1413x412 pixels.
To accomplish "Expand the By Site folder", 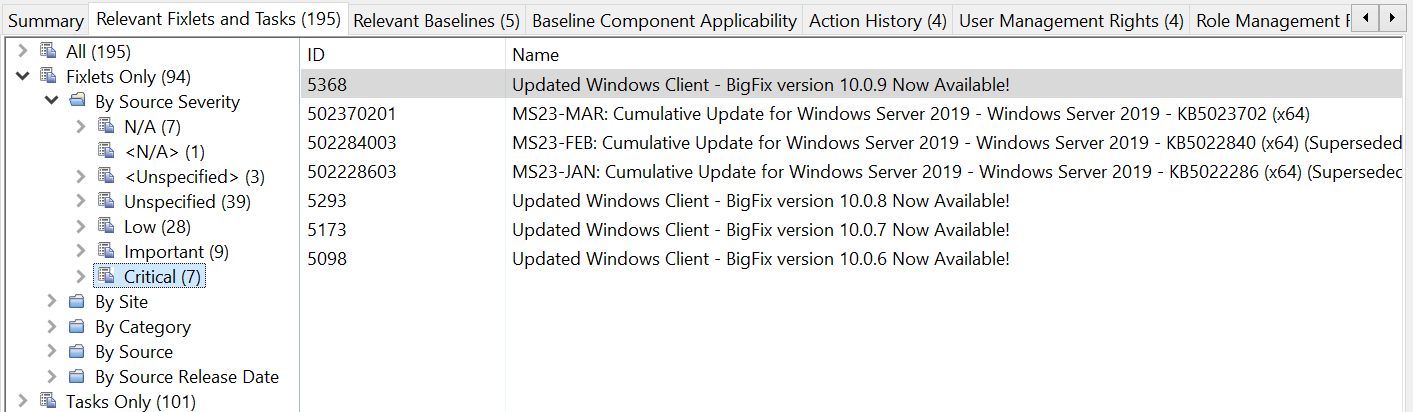I will [x=52, y=302].
